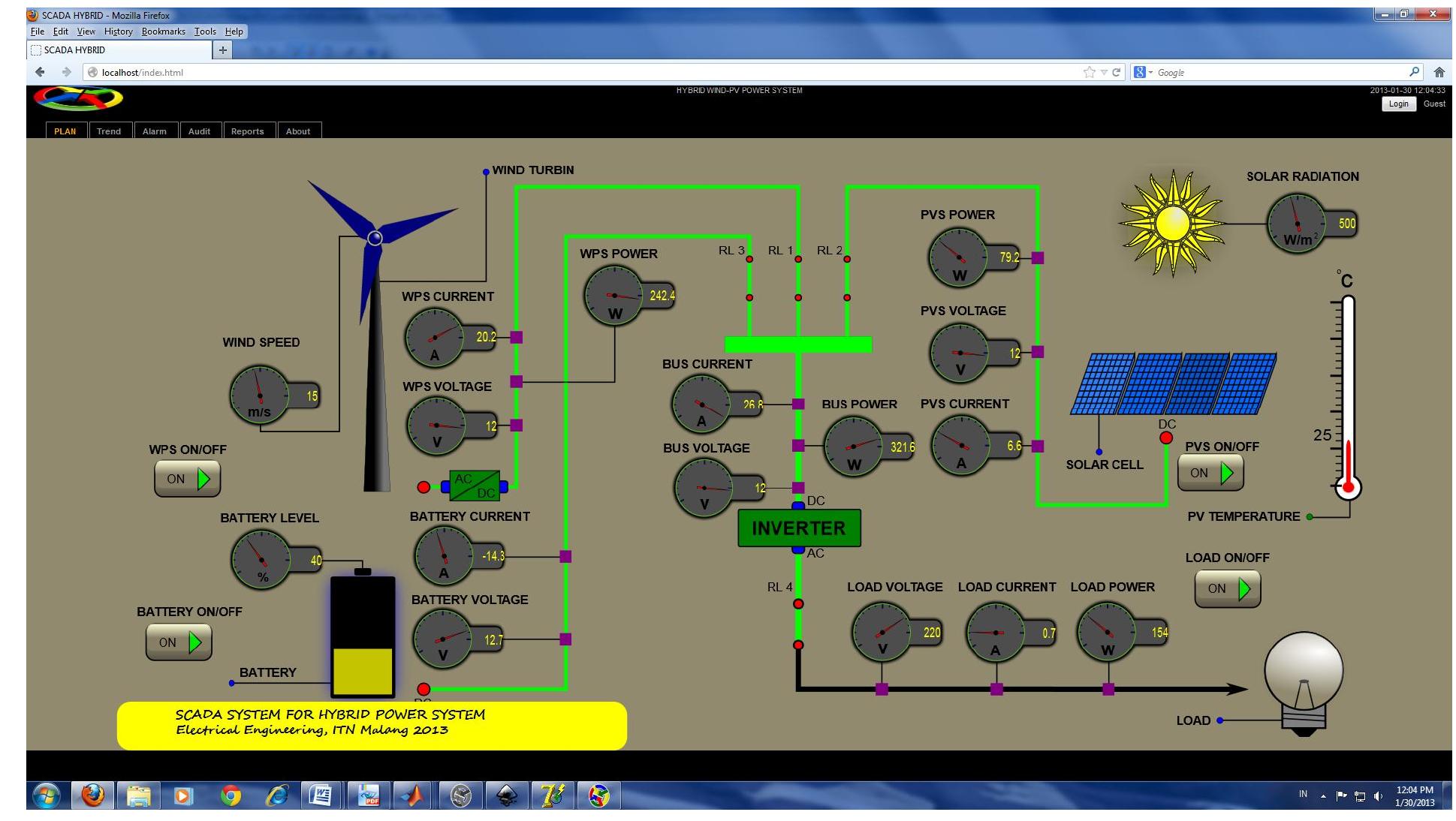Click the sun icon beside SOLAR RADIATION
The image size is (1456, 821).
click(x=1174, y=225)
